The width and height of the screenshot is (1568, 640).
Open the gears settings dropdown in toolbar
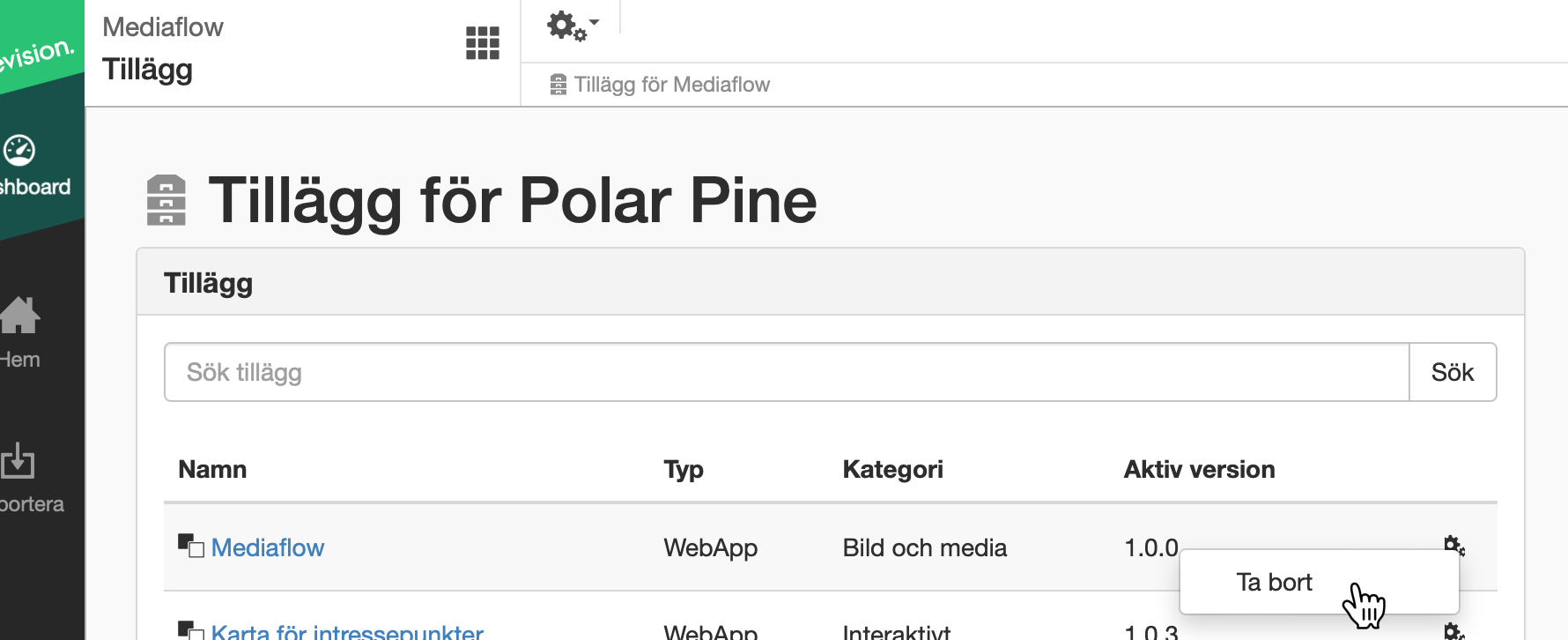coord(573,26)
